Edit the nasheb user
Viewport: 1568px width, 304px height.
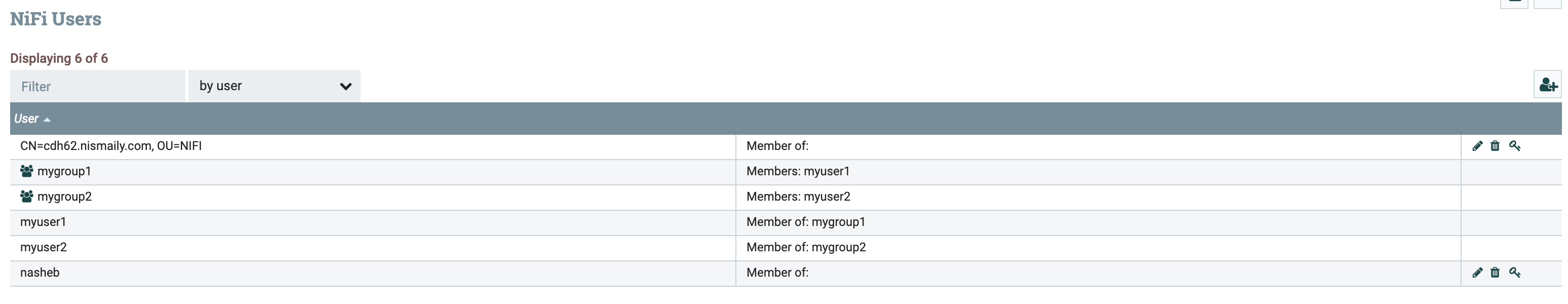(1478, 272)
